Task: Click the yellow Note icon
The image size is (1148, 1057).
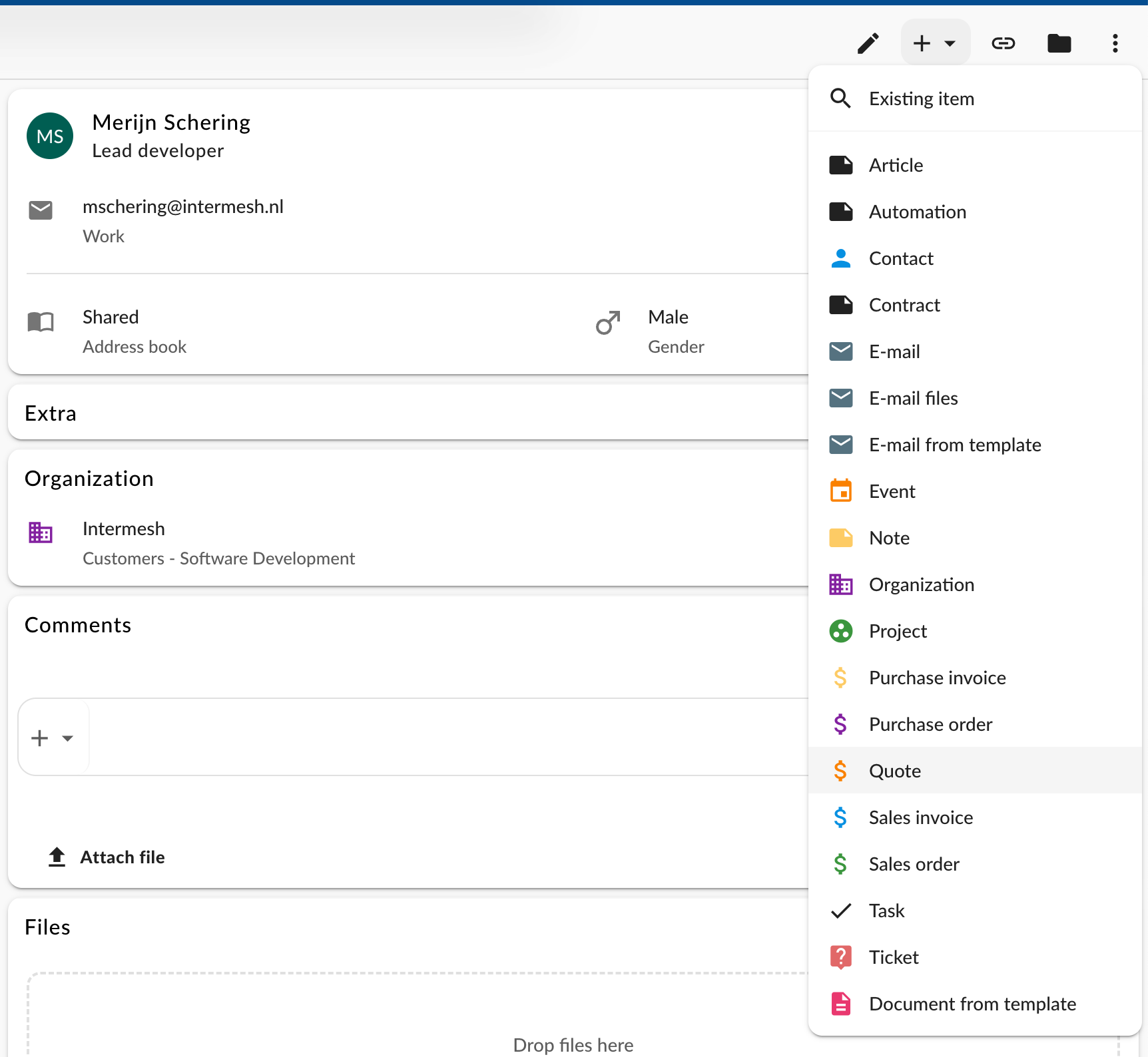Action: [x=840, y=538]
